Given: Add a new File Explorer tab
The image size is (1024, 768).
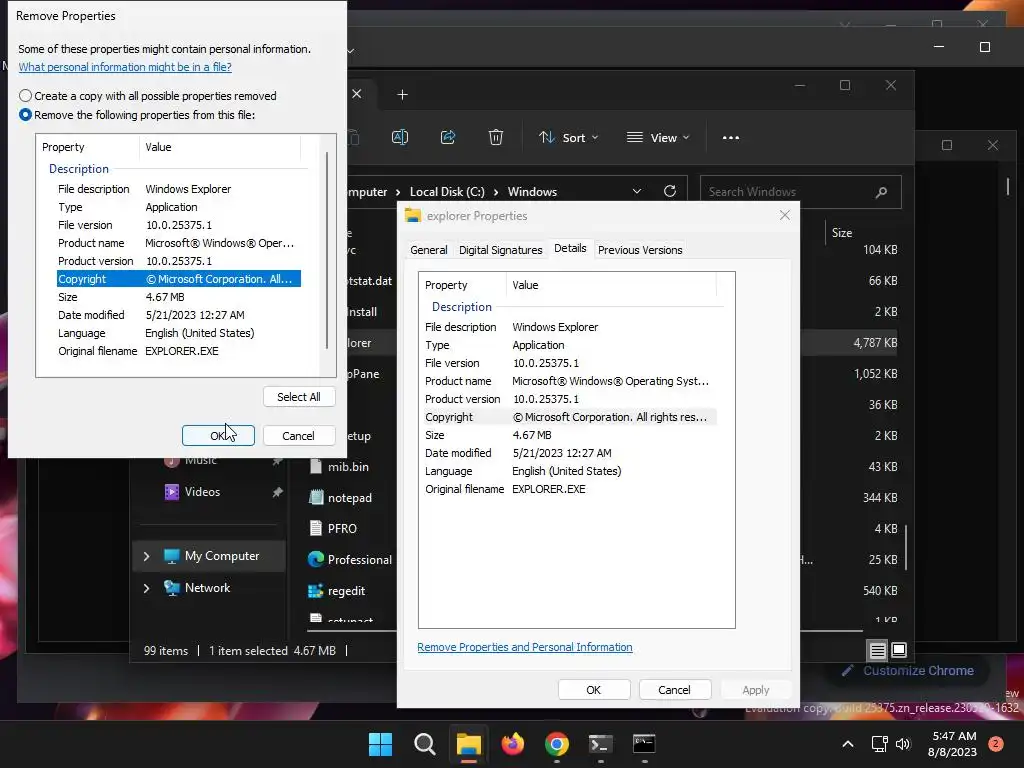Looking at the screenshot, I should (x=402, y=95).
